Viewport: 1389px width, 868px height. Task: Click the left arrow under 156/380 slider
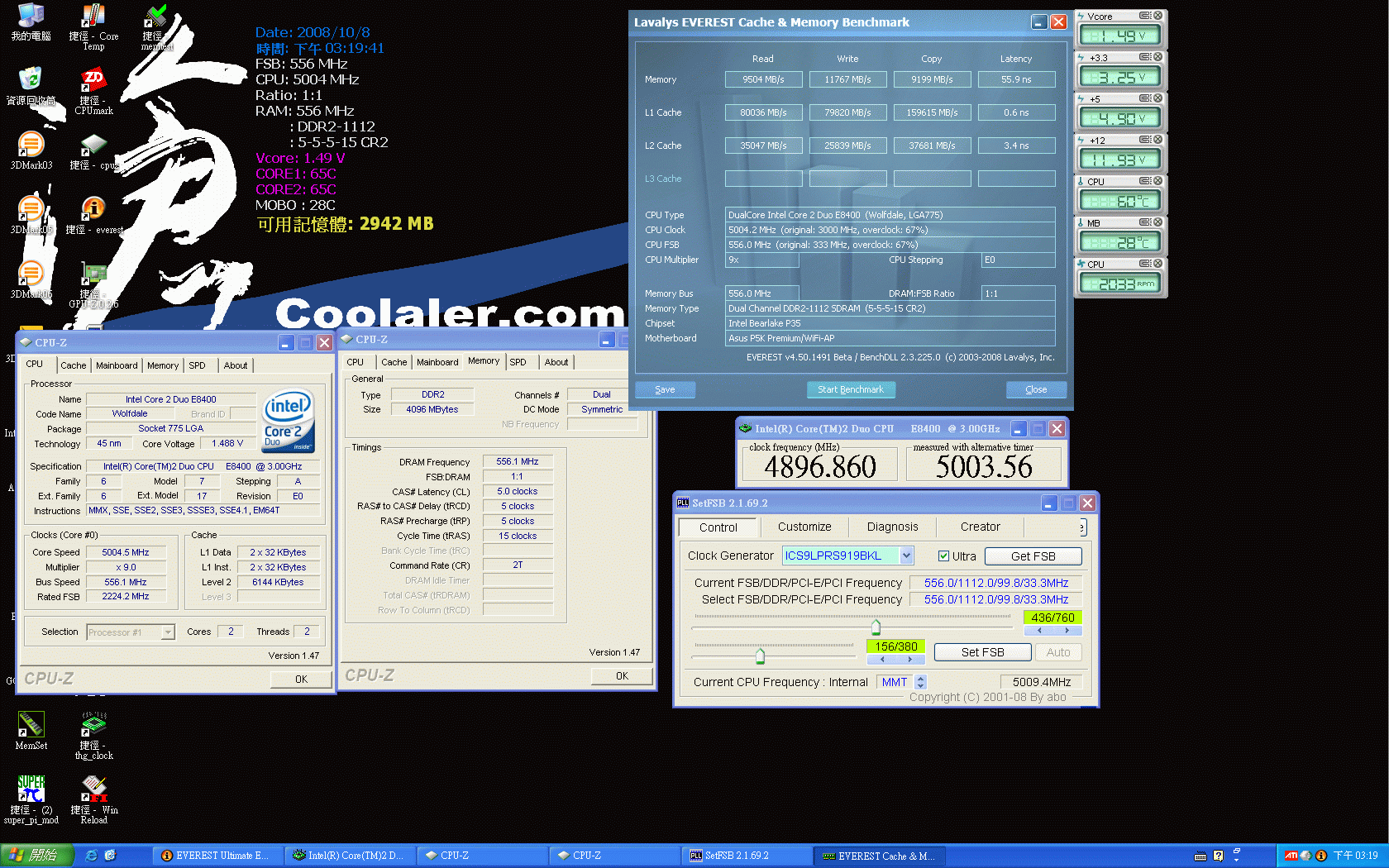[881, 660]
